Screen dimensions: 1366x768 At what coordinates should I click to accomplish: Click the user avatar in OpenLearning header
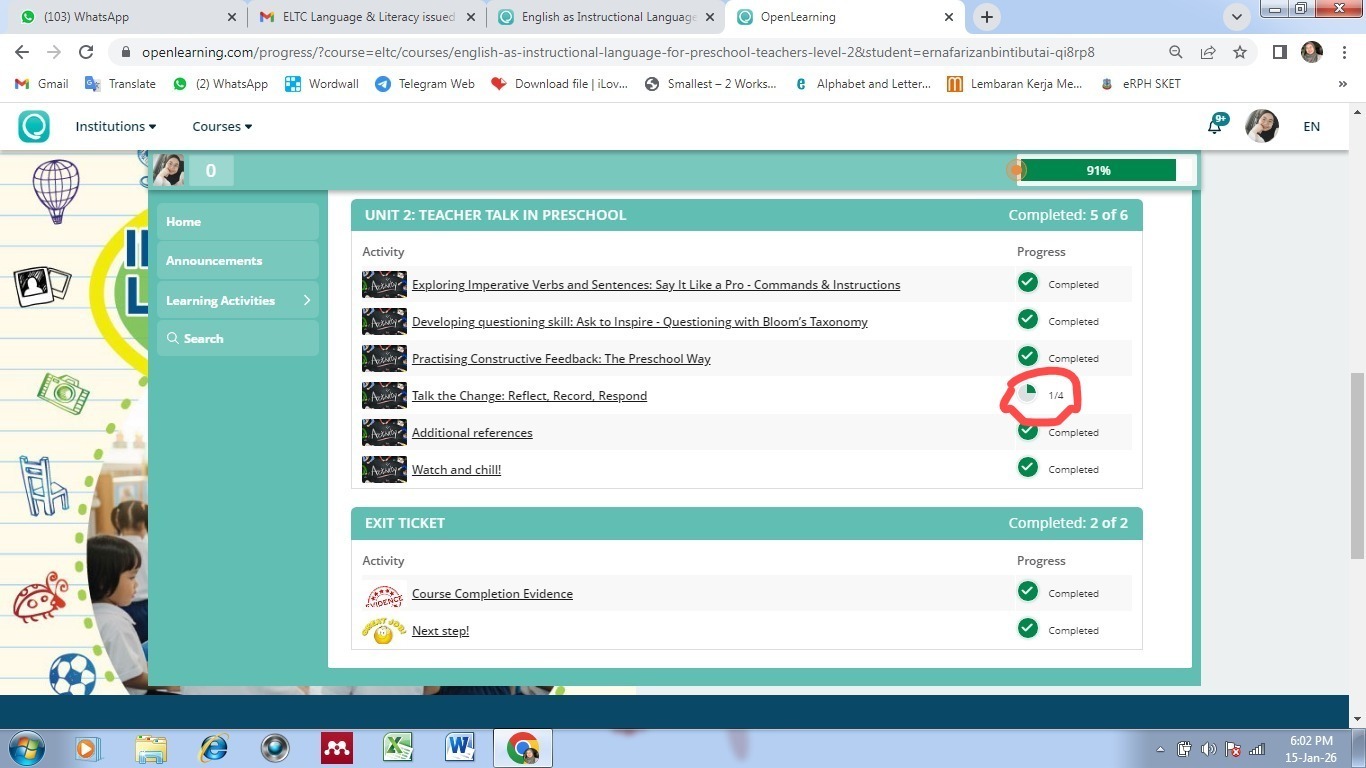(x=1262, y=126)
